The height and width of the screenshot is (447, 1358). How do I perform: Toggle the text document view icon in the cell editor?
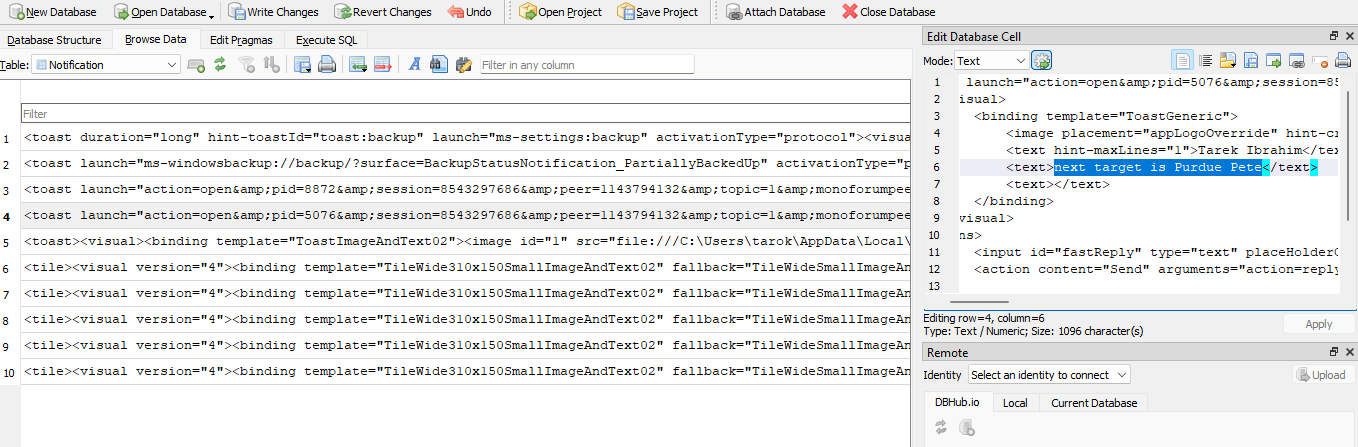1183,61
